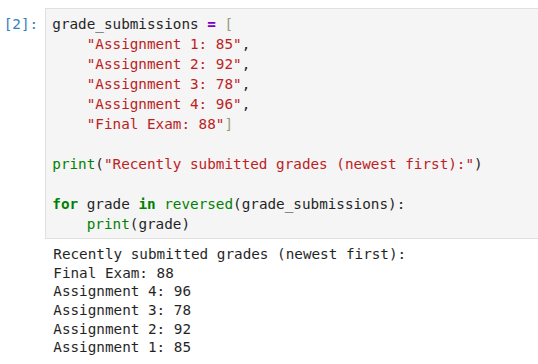Click the output line "Assignment 3: 78"
The height and width of the screenshot is (364, 538).
(122, 310)
